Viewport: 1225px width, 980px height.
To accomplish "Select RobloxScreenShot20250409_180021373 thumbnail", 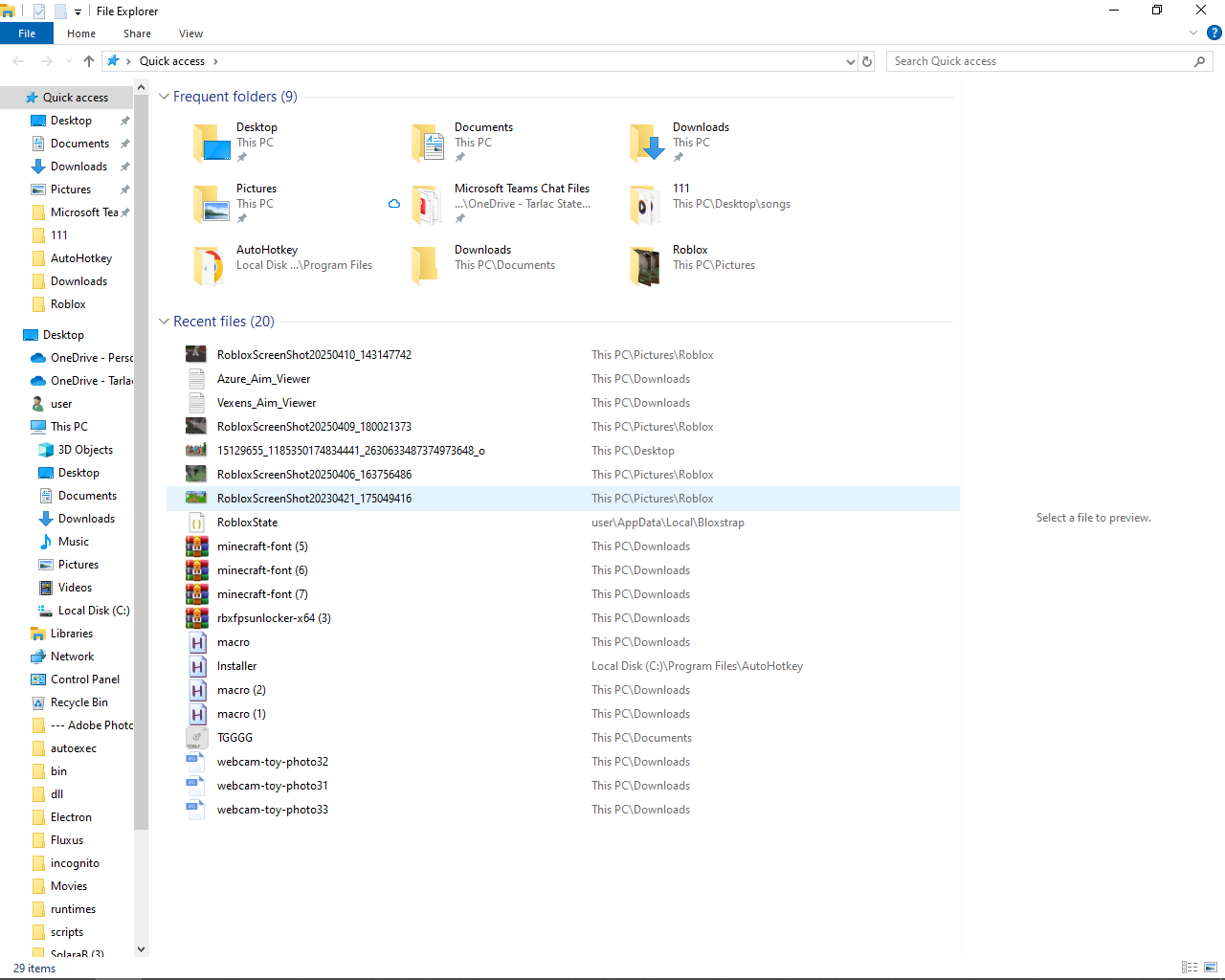I will click(x=196, y=427).
